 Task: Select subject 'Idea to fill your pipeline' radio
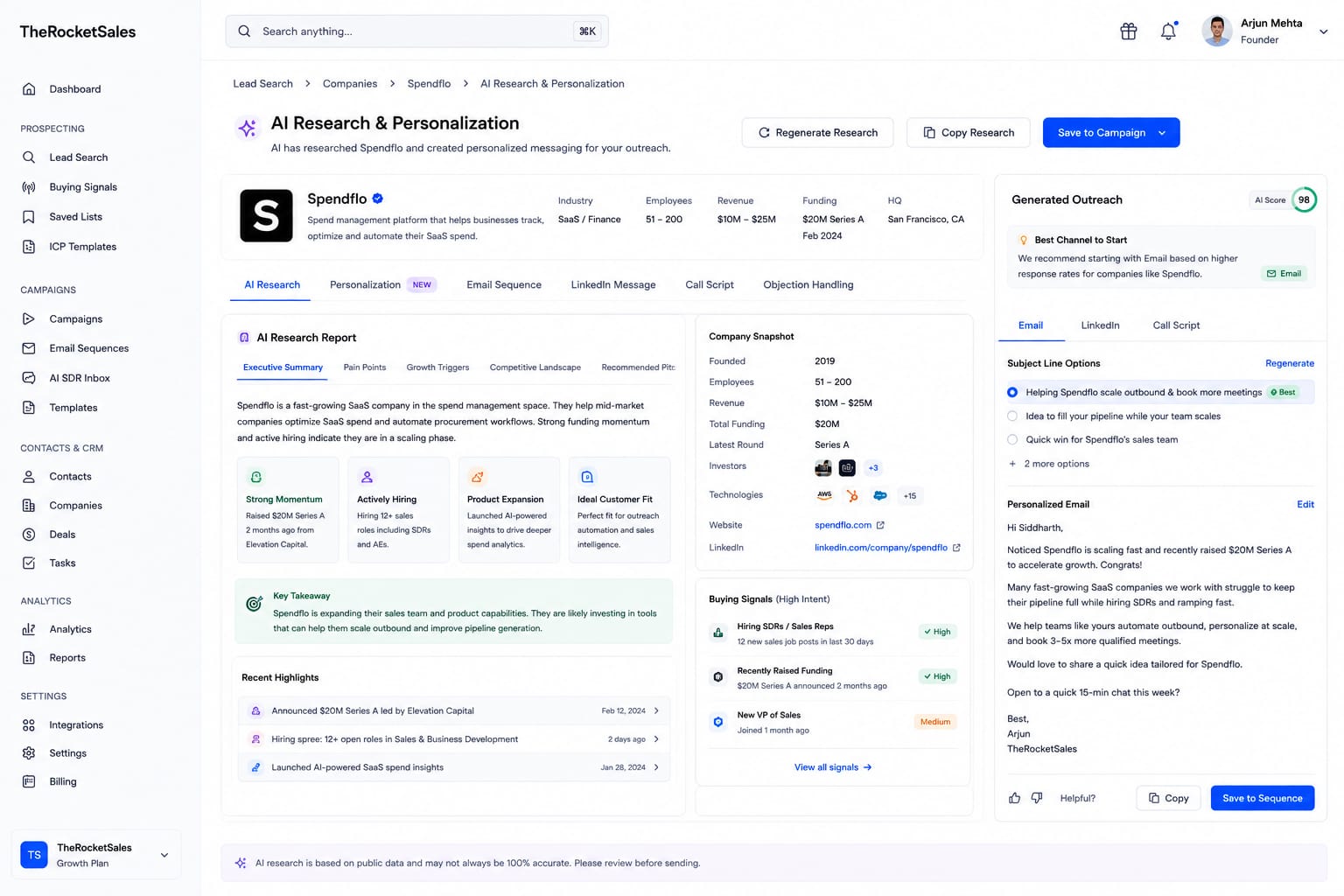pyautogui.click(x=1012, y=416)
